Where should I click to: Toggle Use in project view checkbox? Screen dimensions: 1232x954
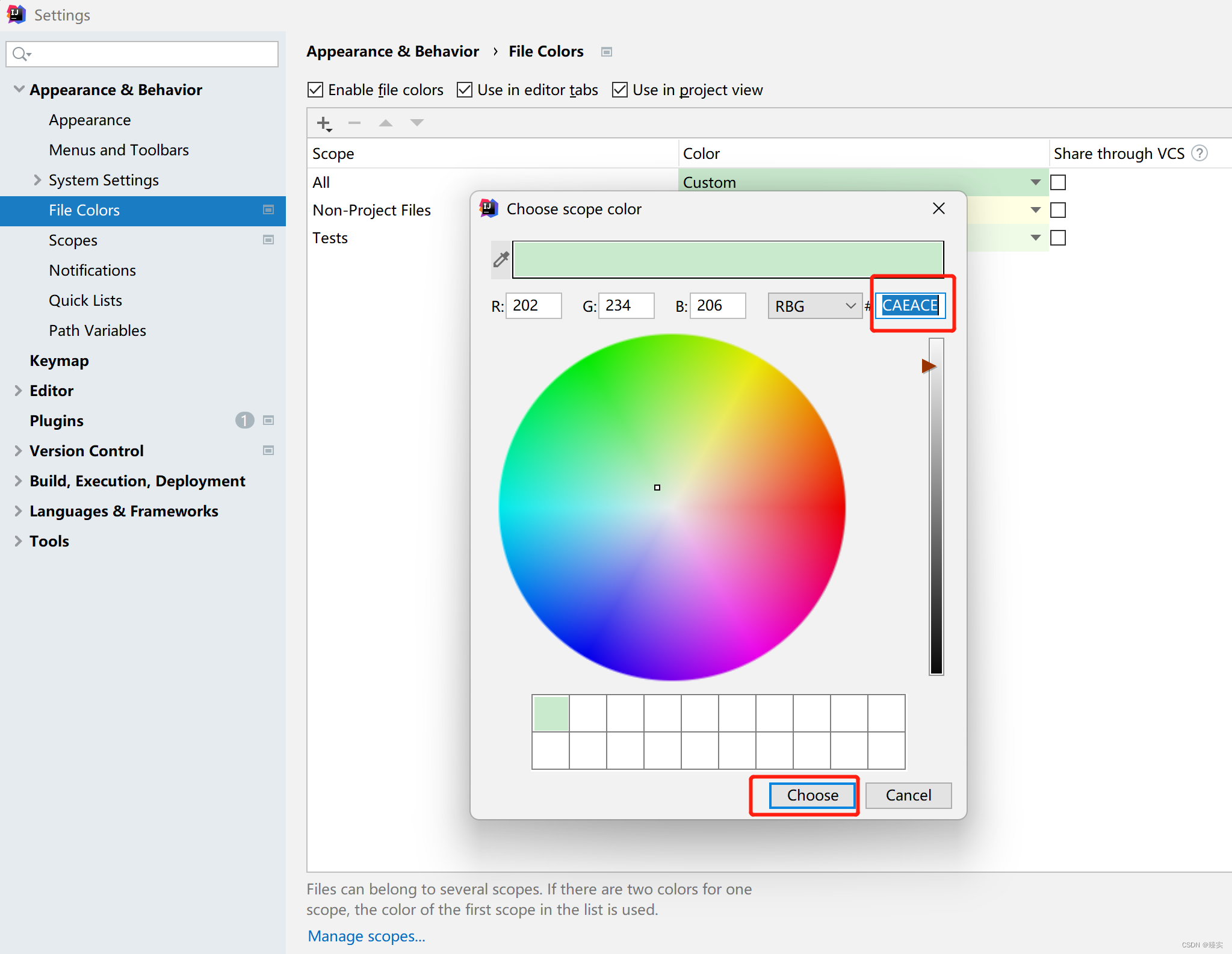pos(620,90)
